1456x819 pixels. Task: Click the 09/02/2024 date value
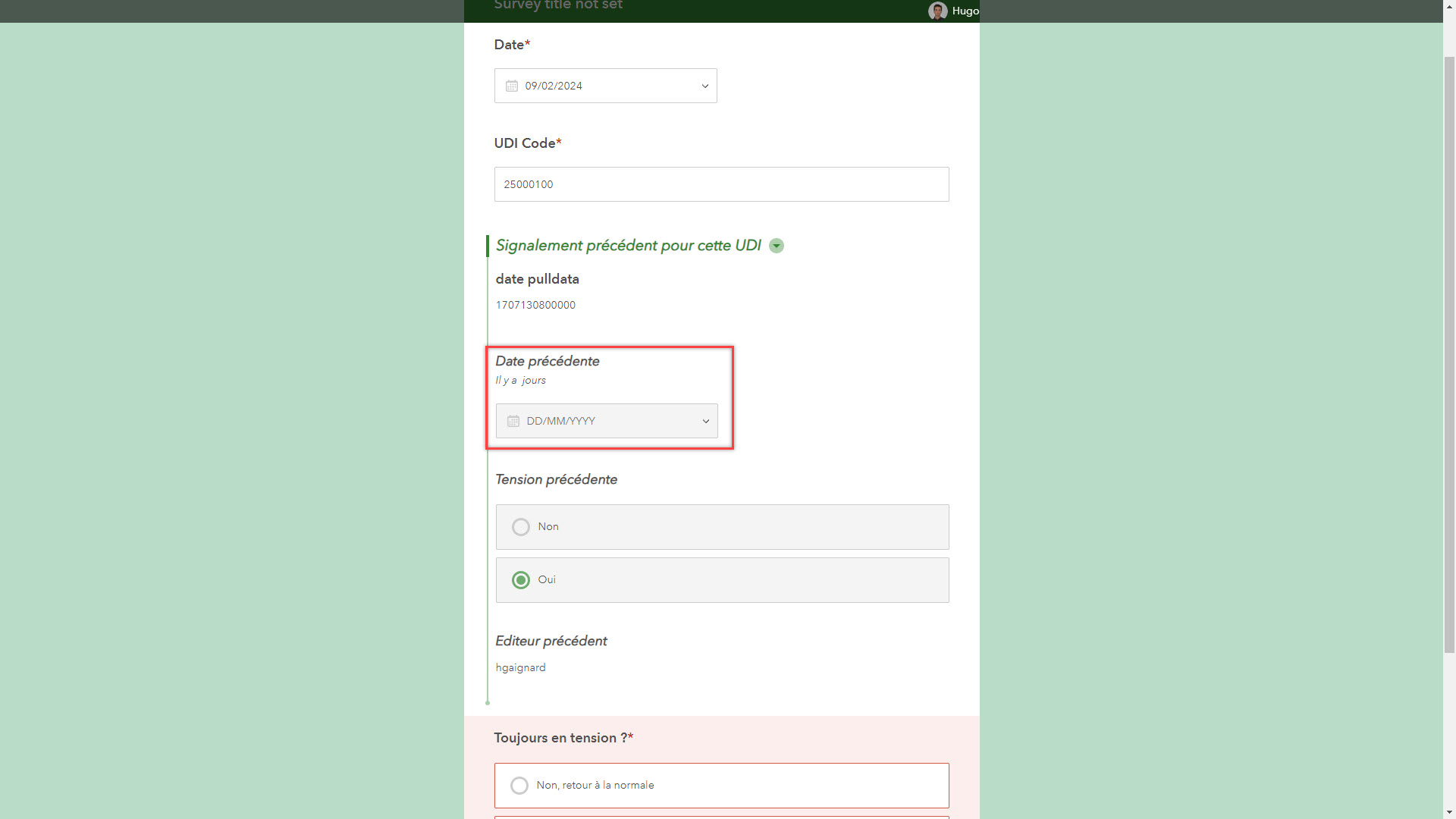click(554, 86)
